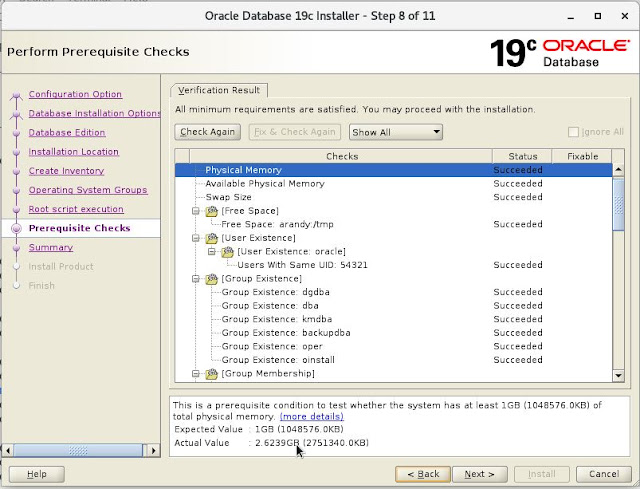The image size is (640, 489).
Task: Select Users With Same UID: 54321 row
Action: [x=393, y=265]
